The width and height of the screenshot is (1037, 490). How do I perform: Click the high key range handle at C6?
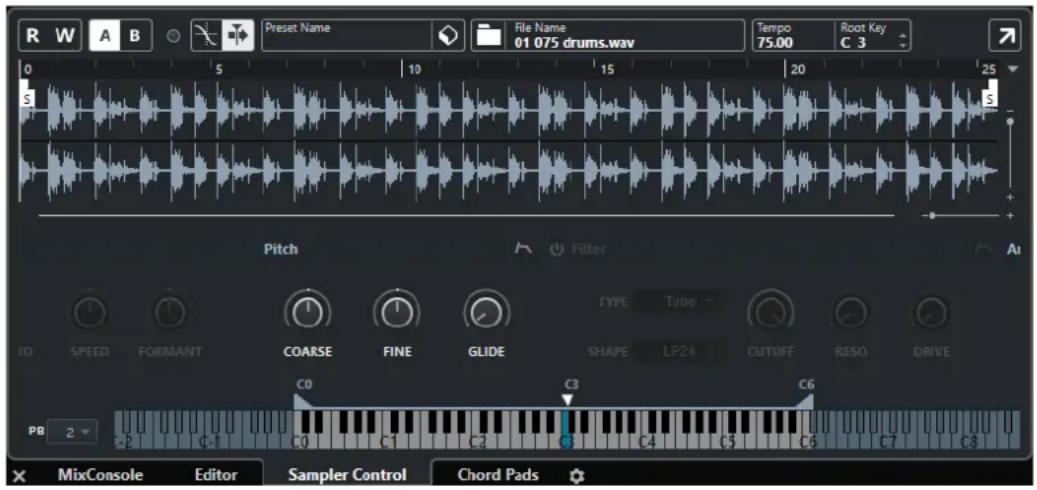click(x=804, y=401)
